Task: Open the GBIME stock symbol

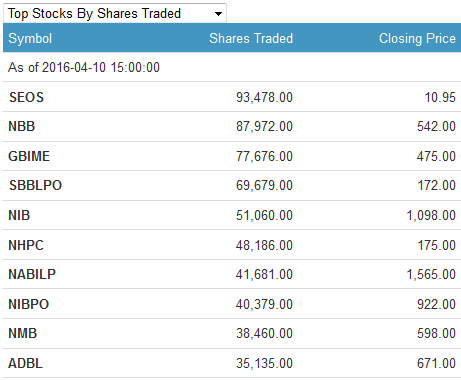Action: click(x=29, y=156)
